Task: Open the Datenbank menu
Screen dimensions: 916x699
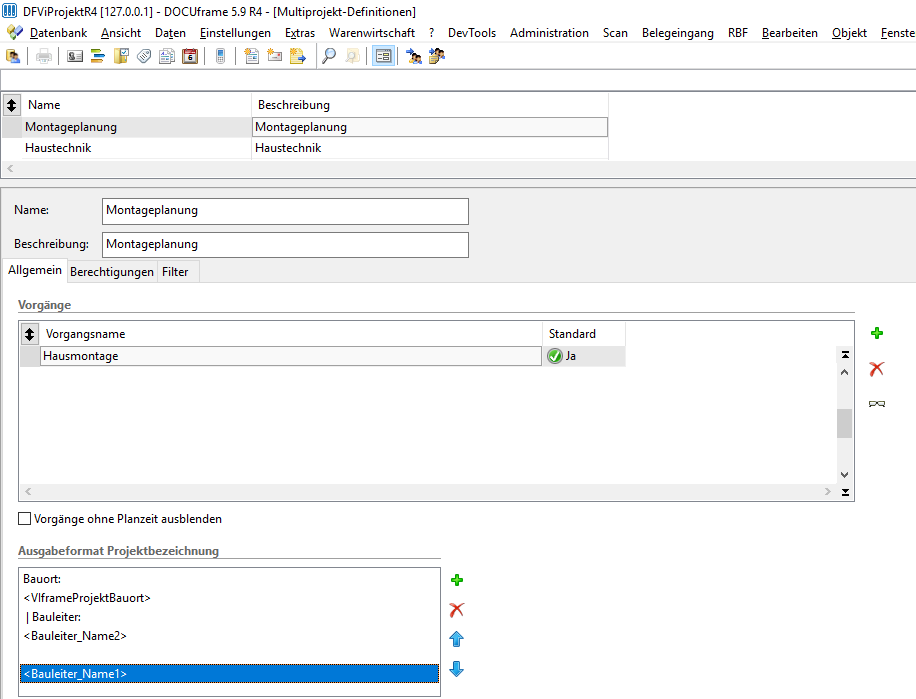Action: point(58,33)
